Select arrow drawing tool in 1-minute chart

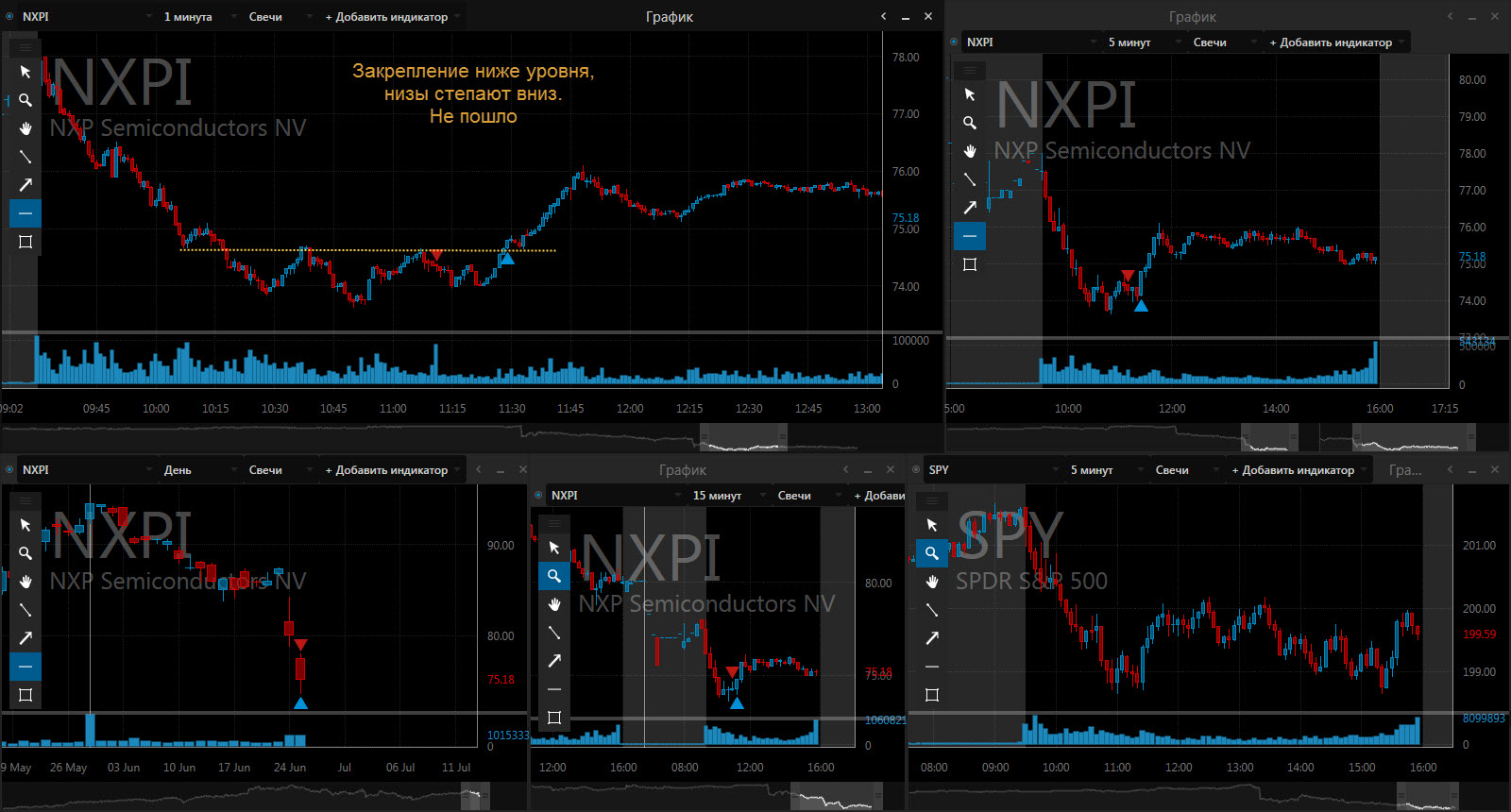pos(25,185)
